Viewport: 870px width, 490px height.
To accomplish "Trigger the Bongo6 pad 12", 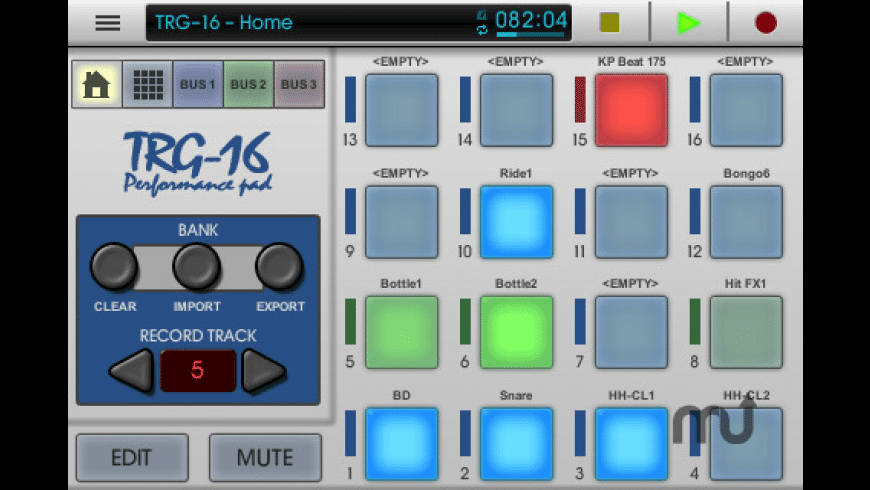I will (746, 222).
